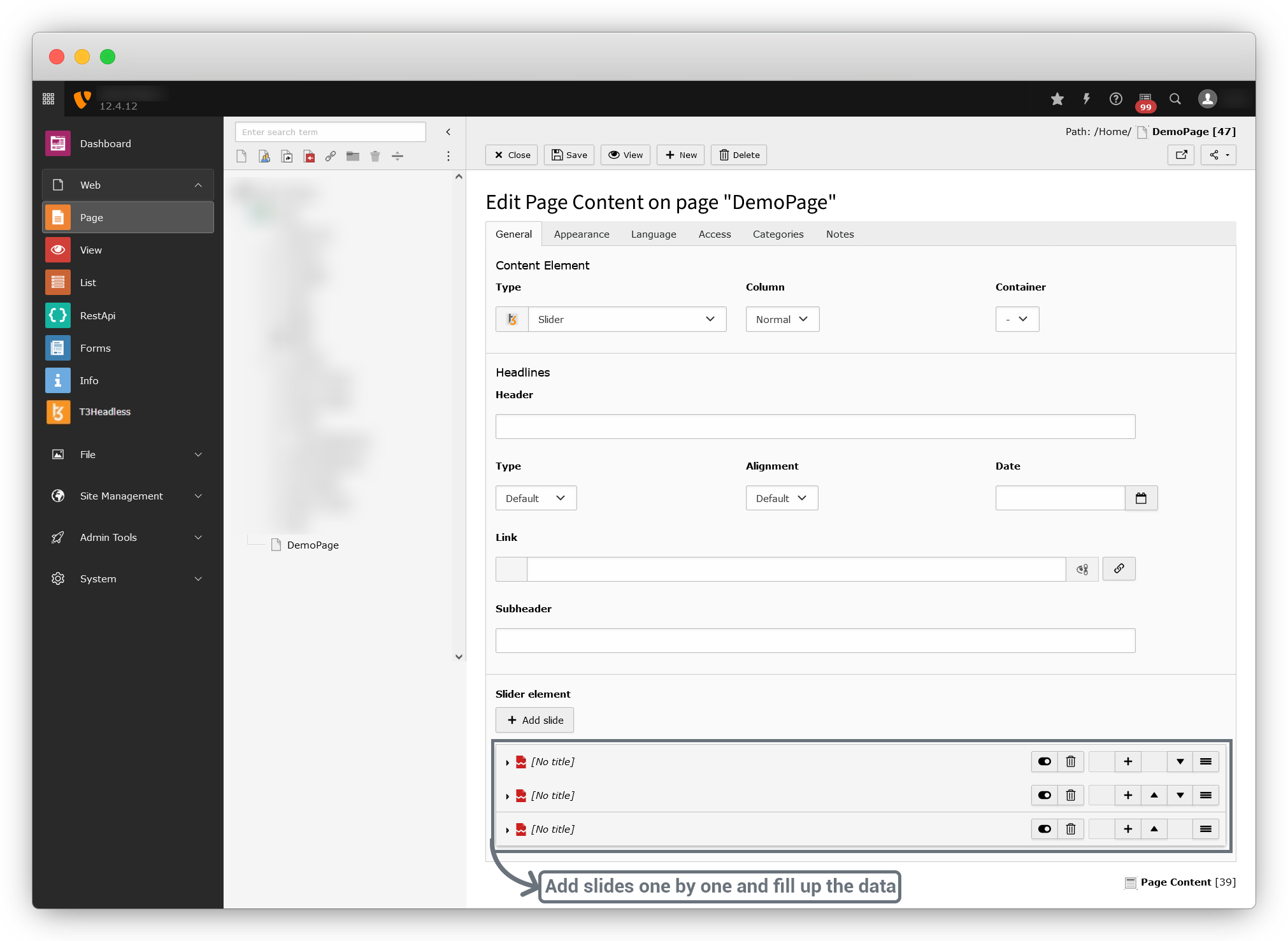The width and height of the screenshot is (1288, 941).
Task: Click the Save button
Action: click(569, 155)
